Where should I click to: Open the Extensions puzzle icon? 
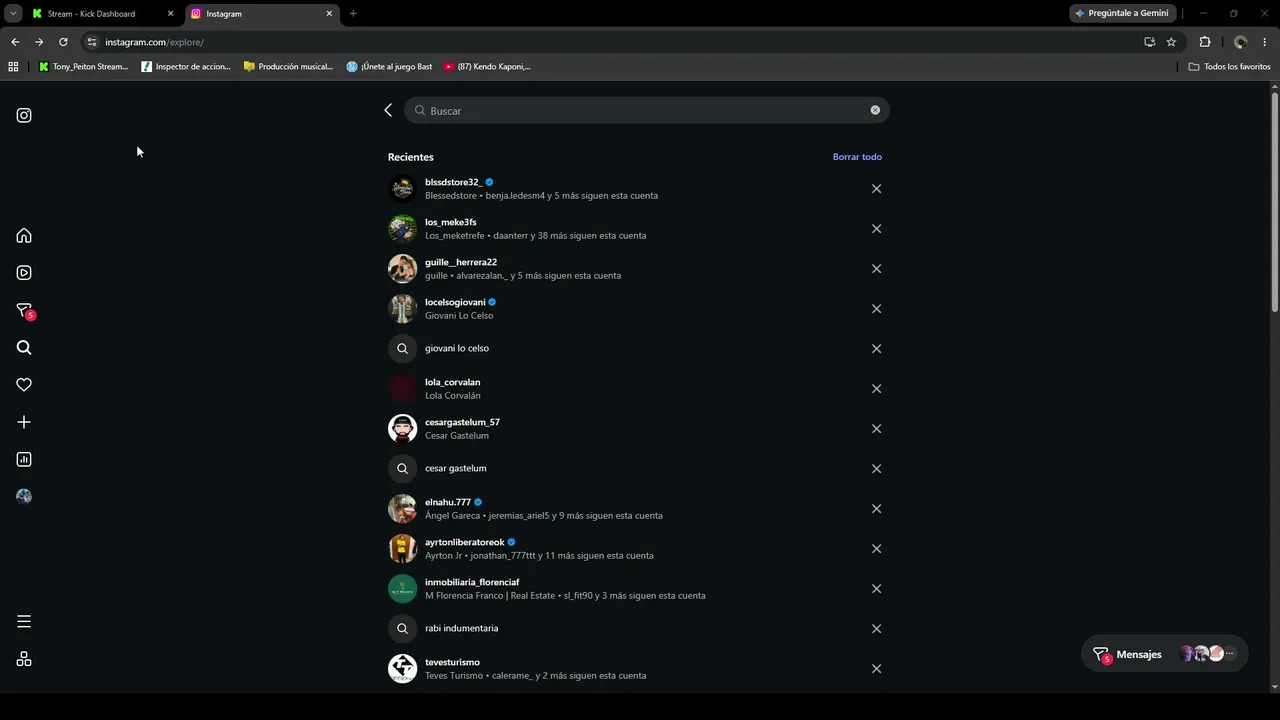(x=1205, y=42)
